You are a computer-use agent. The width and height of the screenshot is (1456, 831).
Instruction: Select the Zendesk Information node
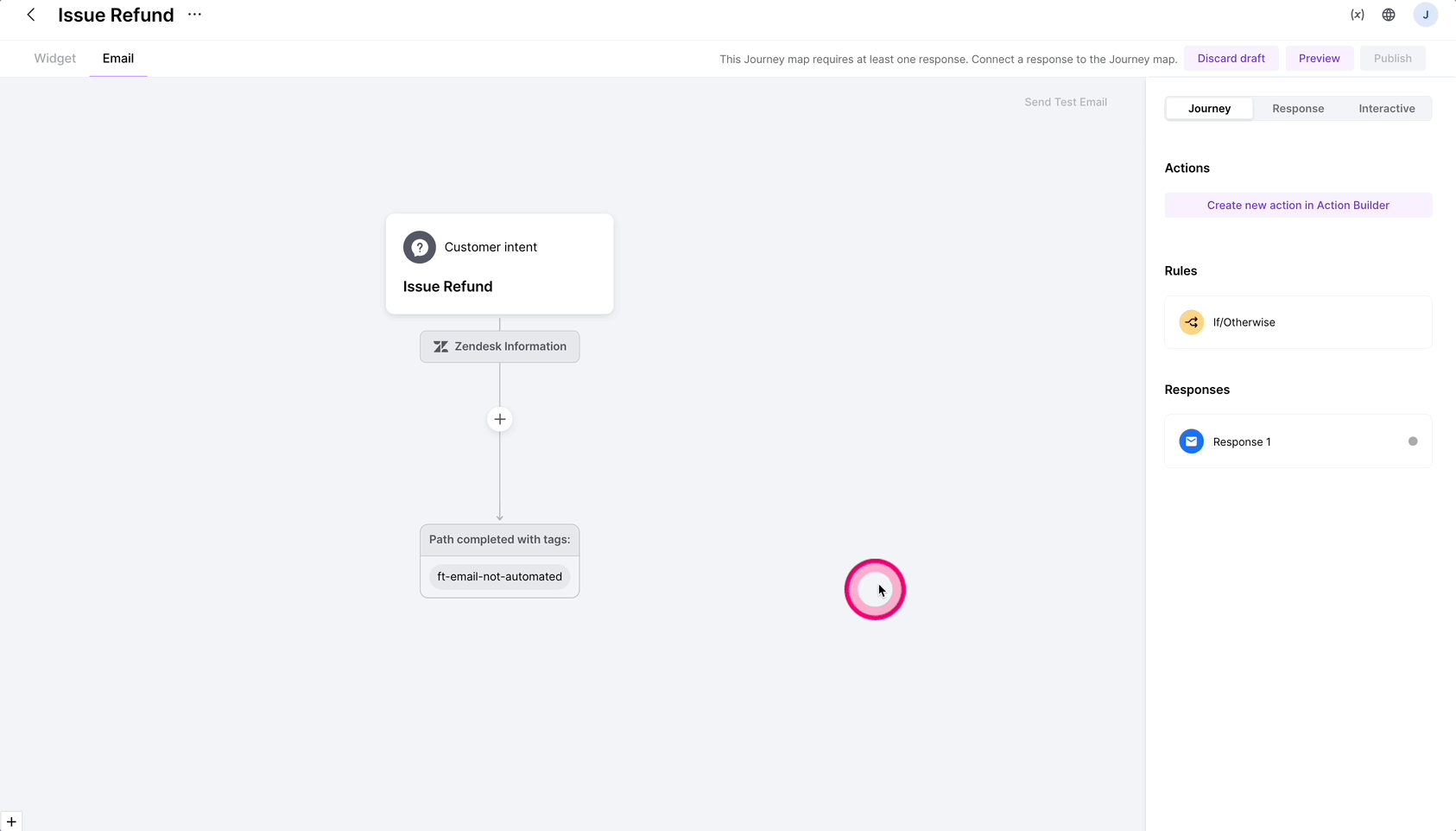tap(500, 346)
